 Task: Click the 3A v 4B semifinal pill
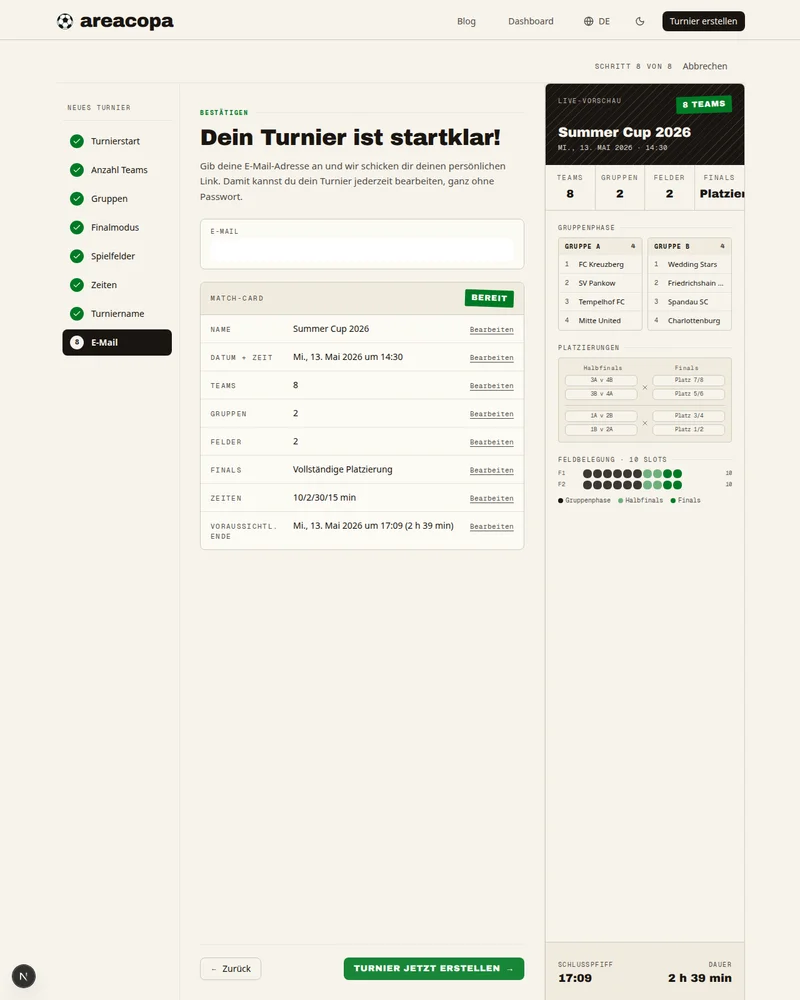coord(601,380)
